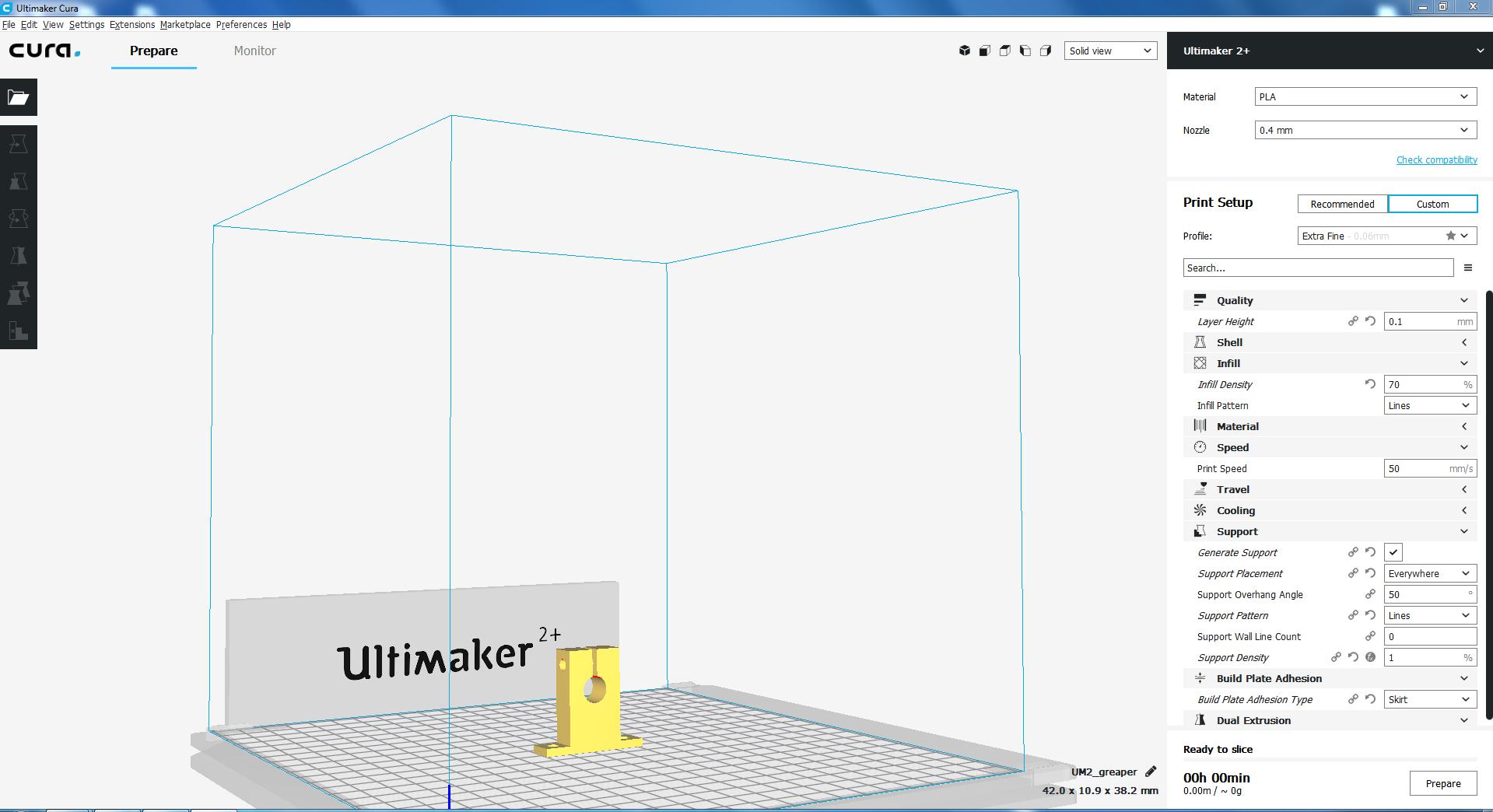This screenshot has width=1493, height=812.
Task: Select the Mirror tool in left toolbar
Action: pos(19,256)
